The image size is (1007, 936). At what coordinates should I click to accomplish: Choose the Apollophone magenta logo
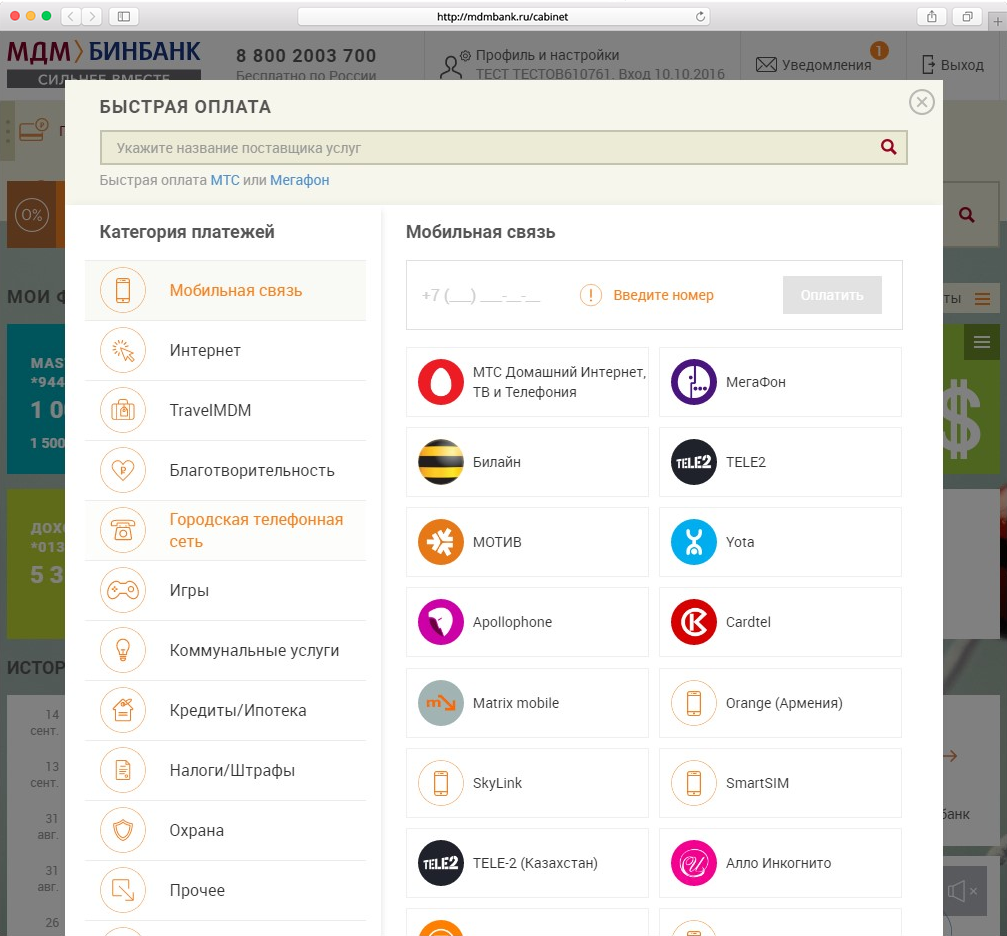click(x=441, y=622)
